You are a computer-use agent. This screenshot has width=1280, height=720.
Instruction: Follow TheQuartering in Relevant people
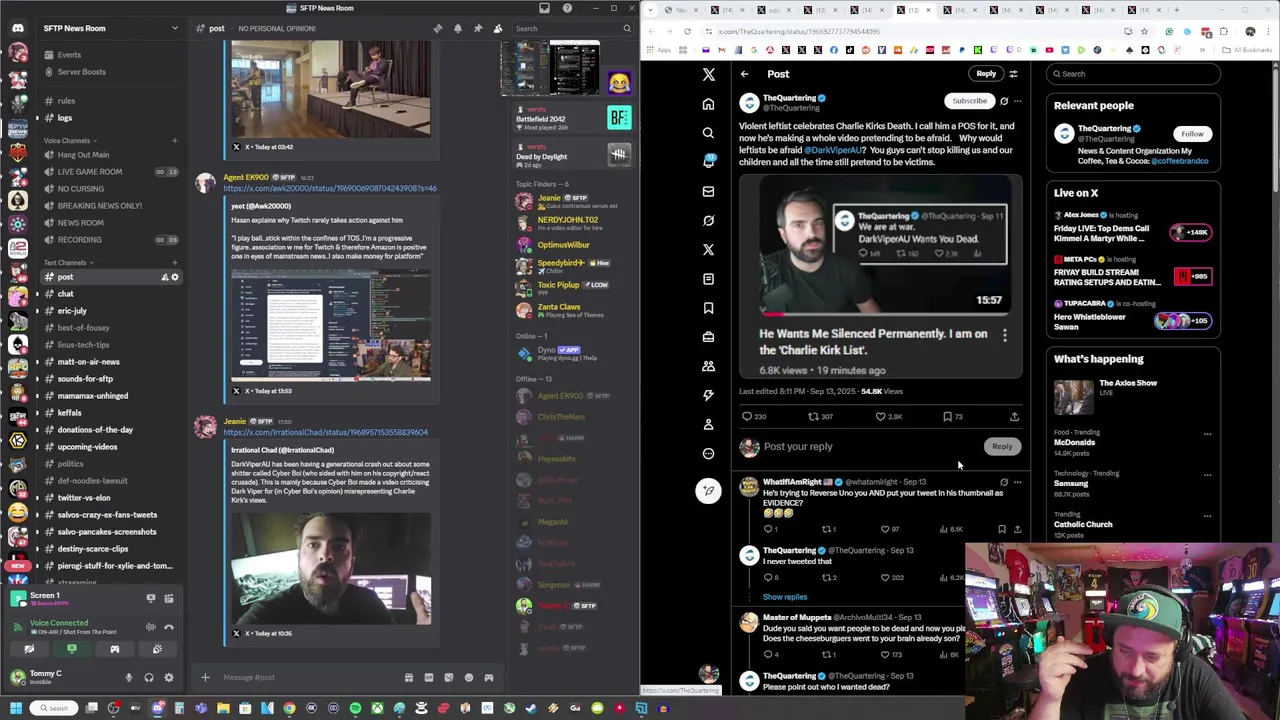1192,134
